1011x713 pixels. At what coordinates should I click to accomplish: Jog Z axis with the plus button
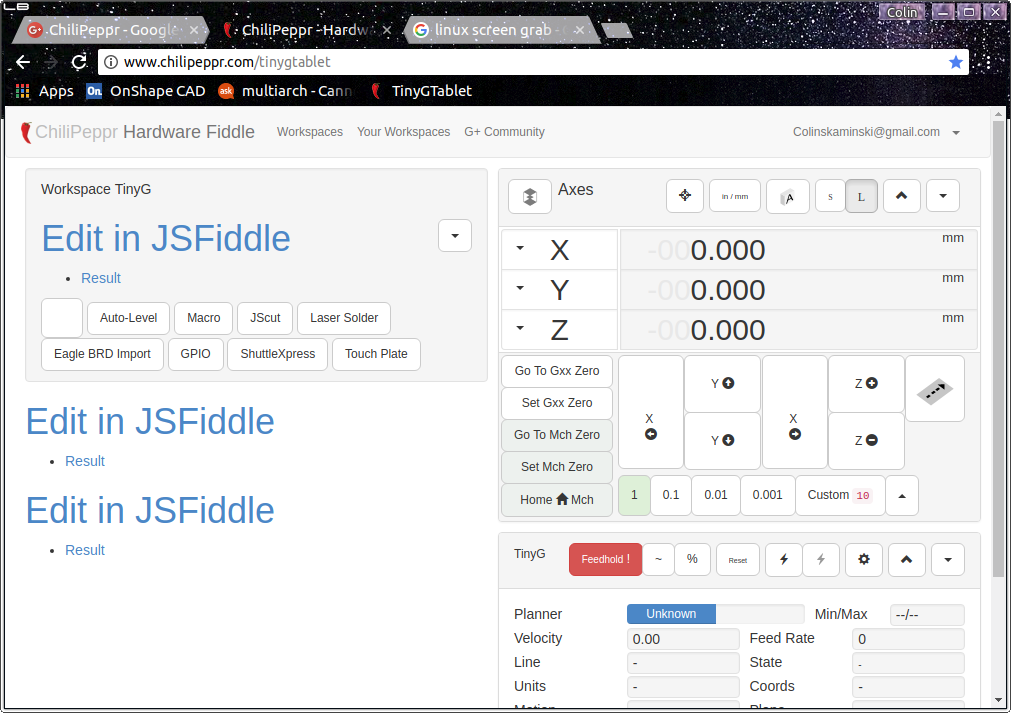[x=866, y=383]
